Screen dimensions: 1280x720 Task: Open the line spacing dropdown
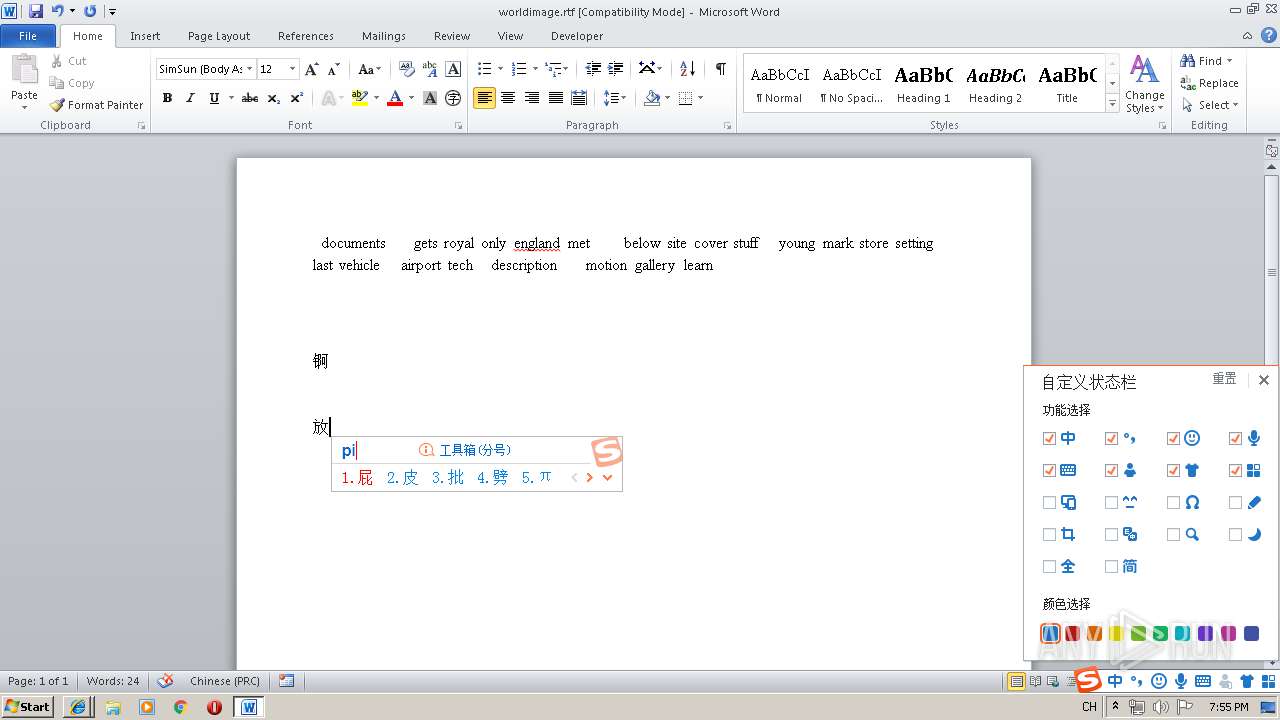coord(615,98)
